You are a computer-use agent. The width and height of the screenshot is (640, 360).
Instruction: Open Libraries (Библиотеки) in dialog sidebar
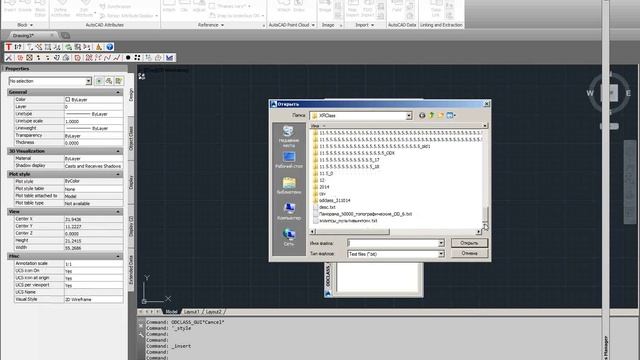click(289, 186)
